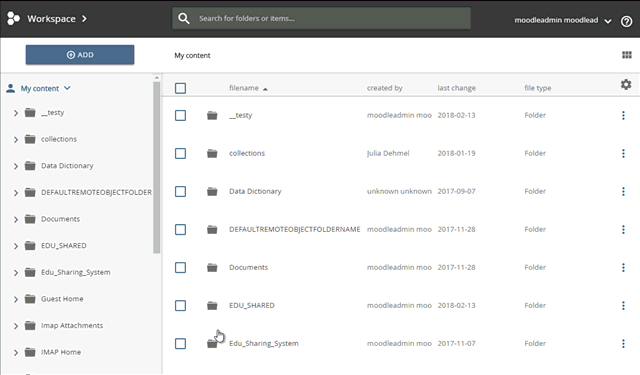
Task: Expand the Documents tree folder
Action: 16,220
